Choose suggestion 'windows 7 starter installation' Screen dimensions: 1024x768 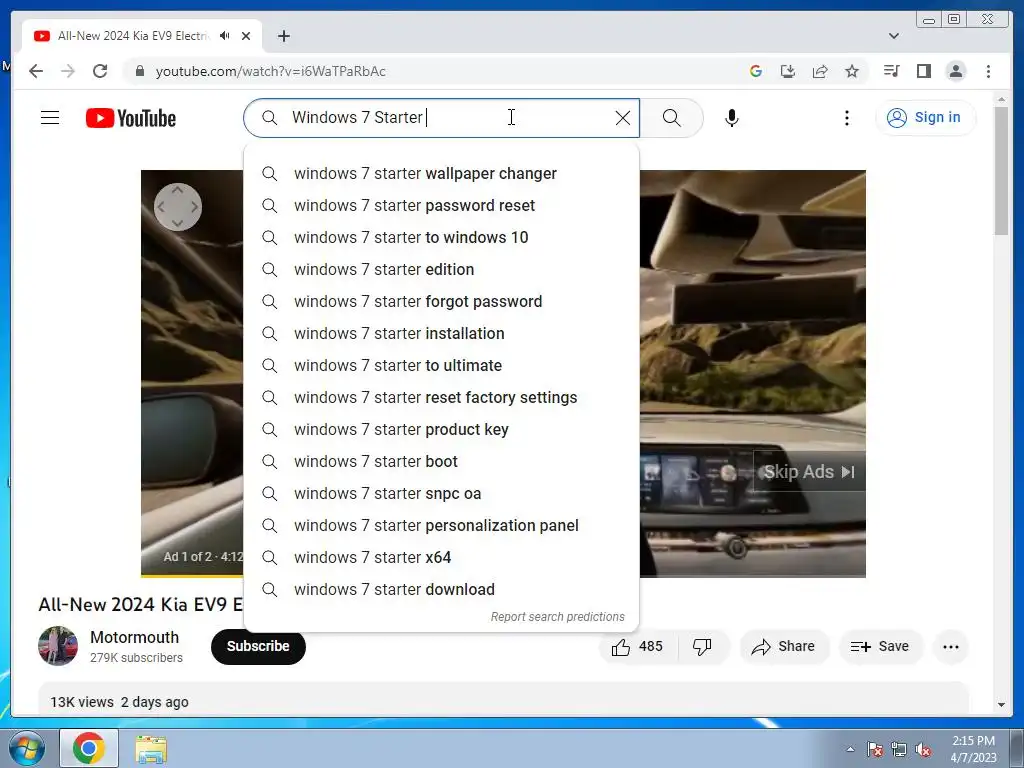[441, 334]
